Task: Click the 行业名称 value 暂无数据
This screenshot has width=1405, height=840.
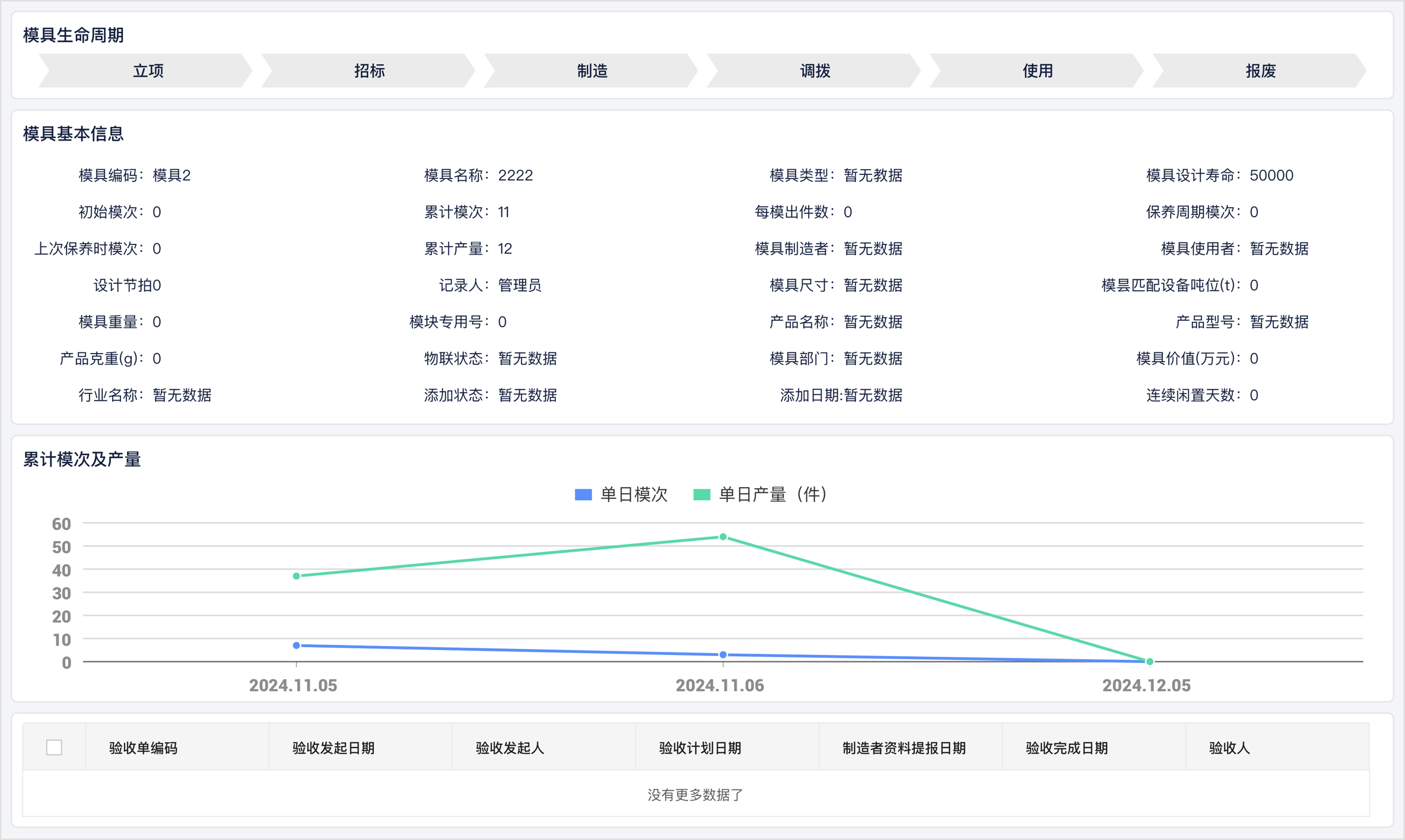Action: [182, 395]
